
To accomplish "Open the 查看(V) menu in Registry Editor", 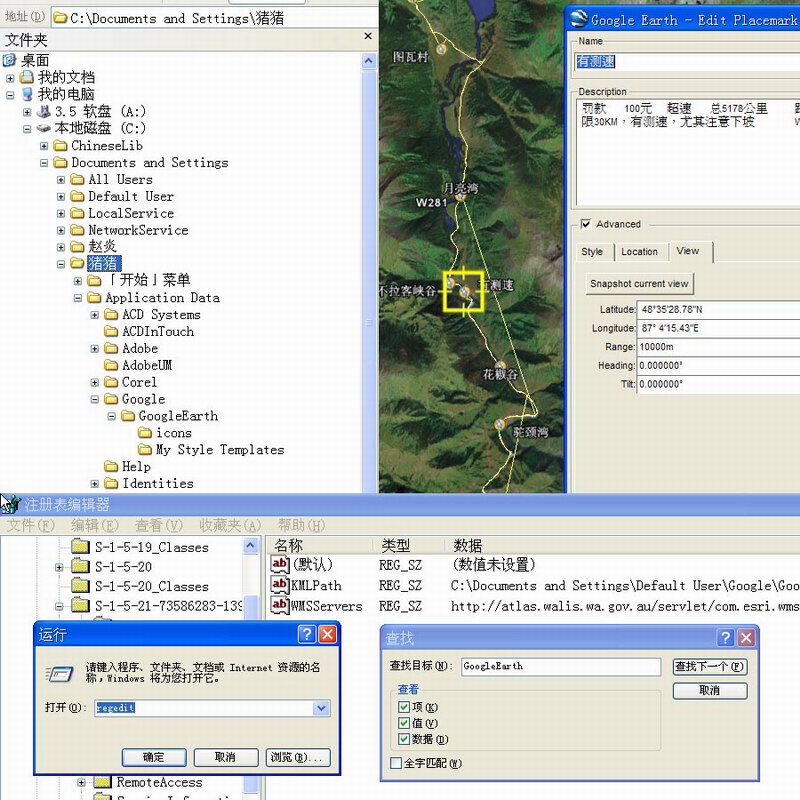I will coord(159,525).
